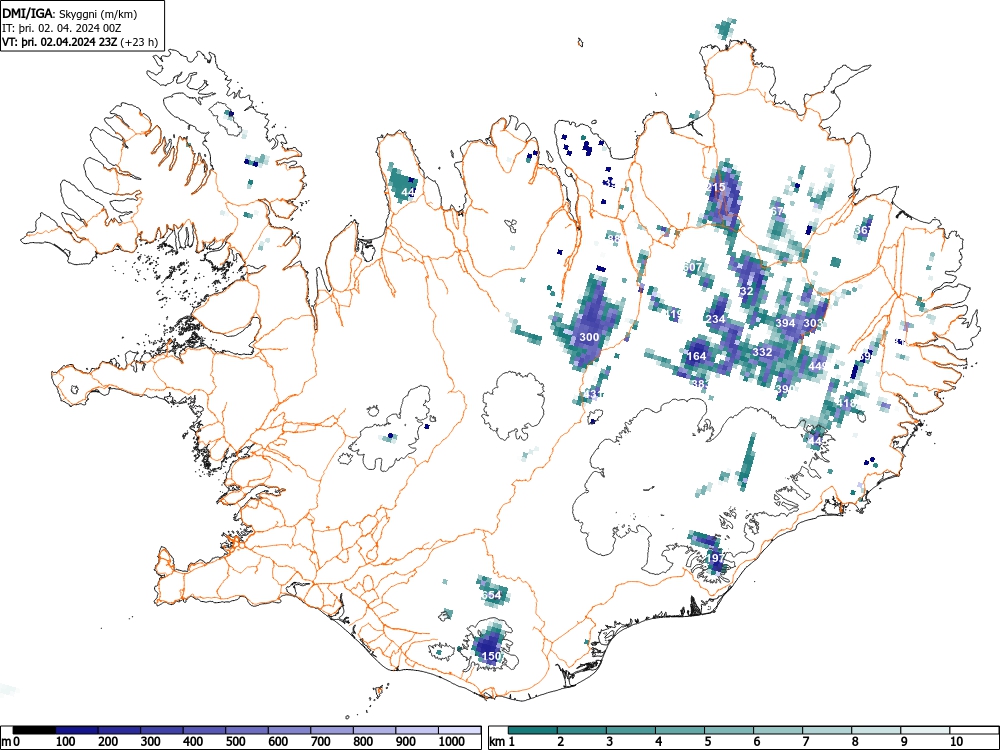
Task: Click the '300' visibility value on the map
Action: (589, 337)
